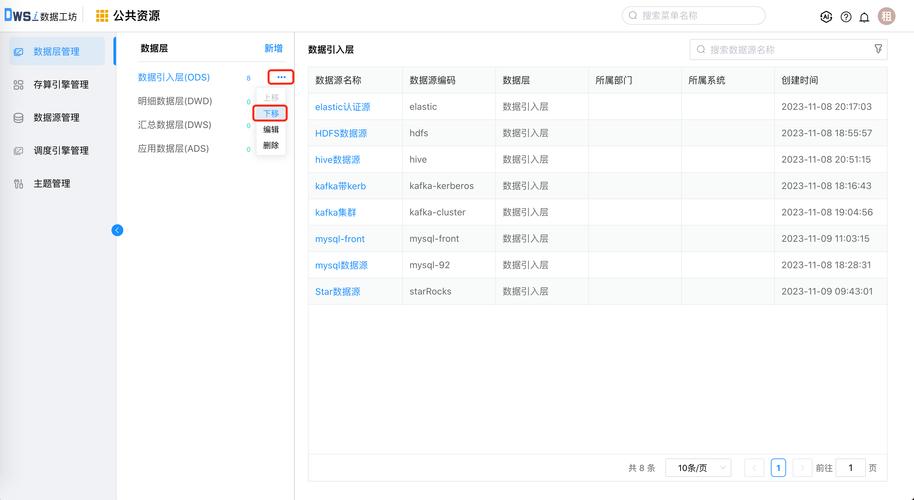Click the 调度引擎管理 sidebar icon
The image size is (914, 500).
[19, 151]
